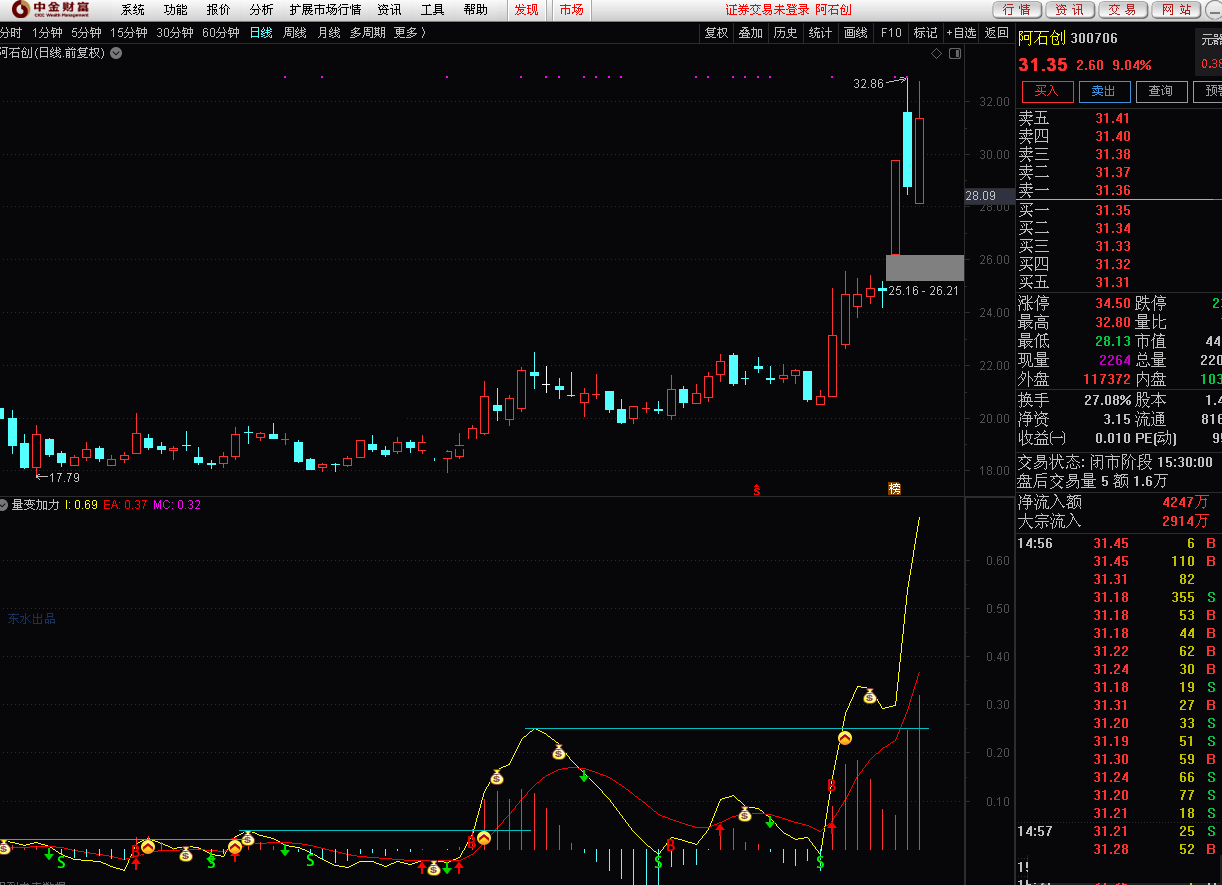Click the stock code 300706
The image size is (1222, 885).
tap(1094, 39)
